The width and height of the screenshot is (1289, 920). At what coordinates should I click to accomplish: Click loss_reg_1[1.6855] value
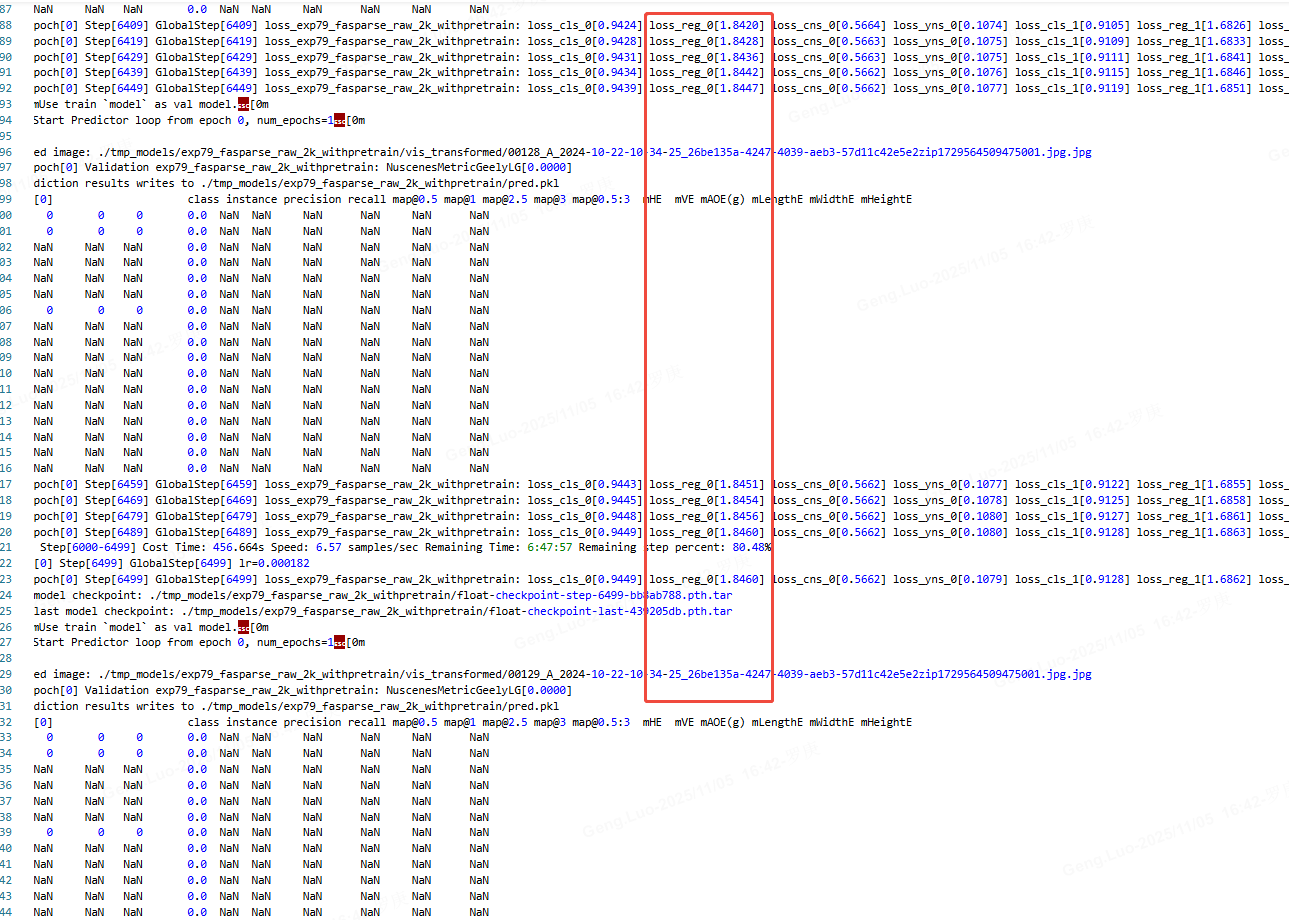click(1195, 484)
